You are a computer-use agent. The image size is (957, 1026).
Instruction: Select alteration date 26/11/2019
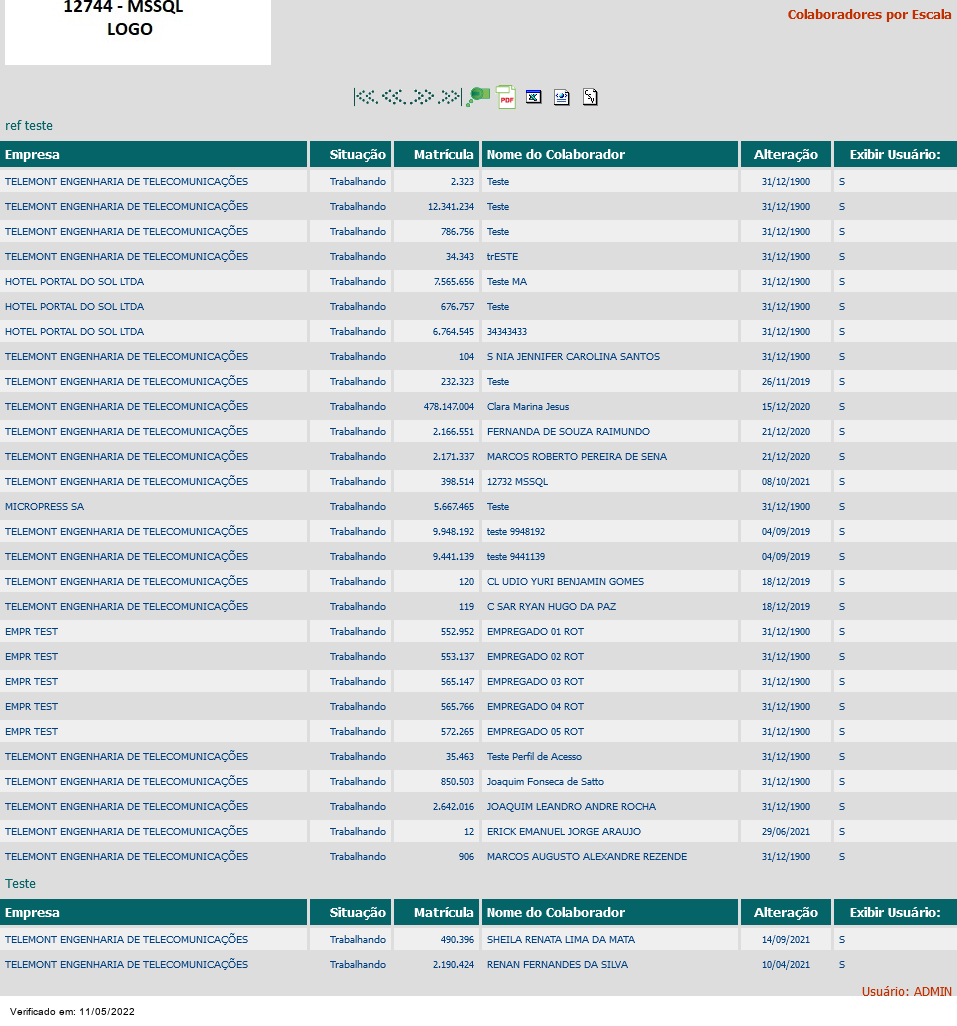[786, 381]
